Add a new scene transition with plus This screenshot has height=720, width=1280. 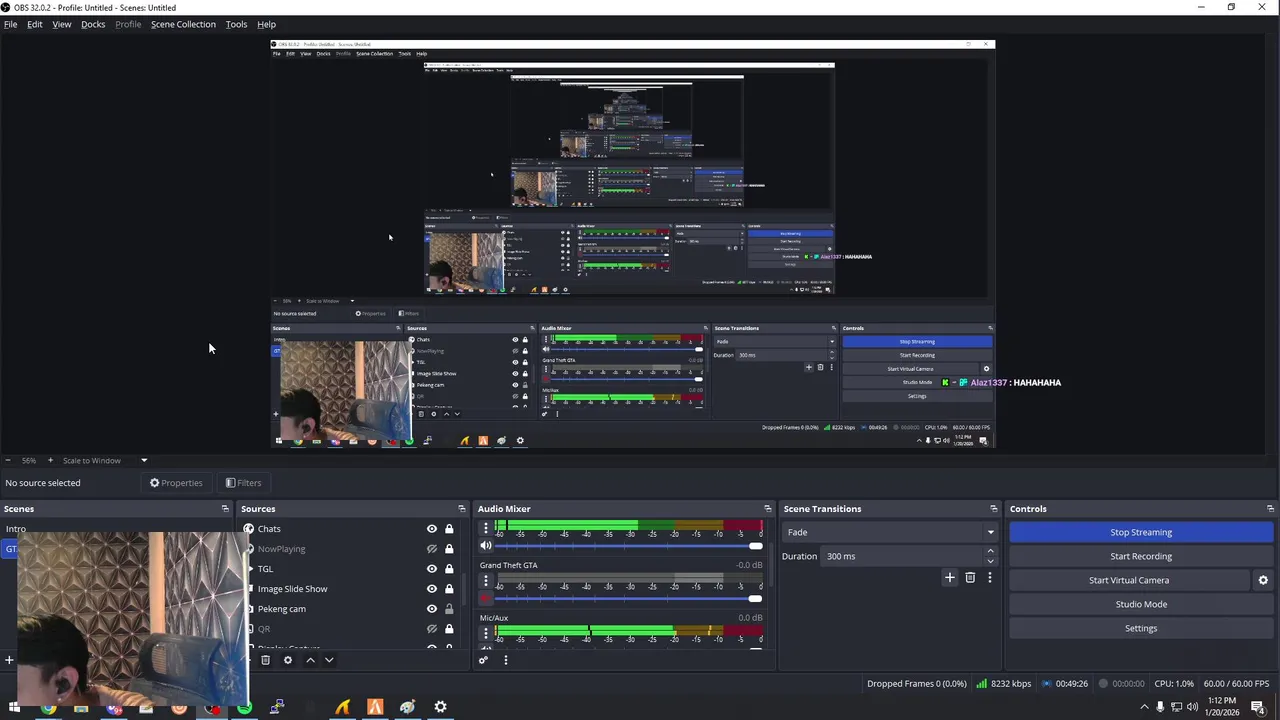[x=950, y=577]
